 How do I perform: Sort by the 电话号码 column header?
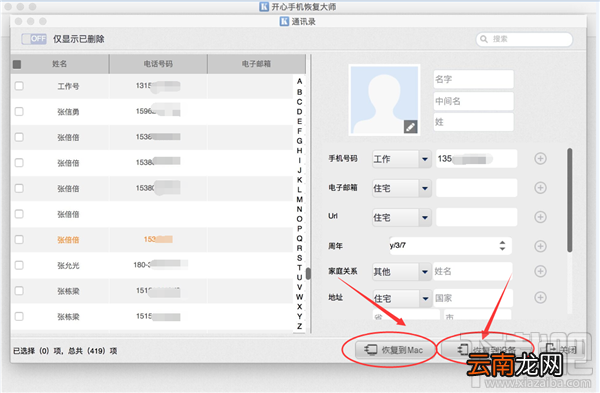[x=158, y=64]
